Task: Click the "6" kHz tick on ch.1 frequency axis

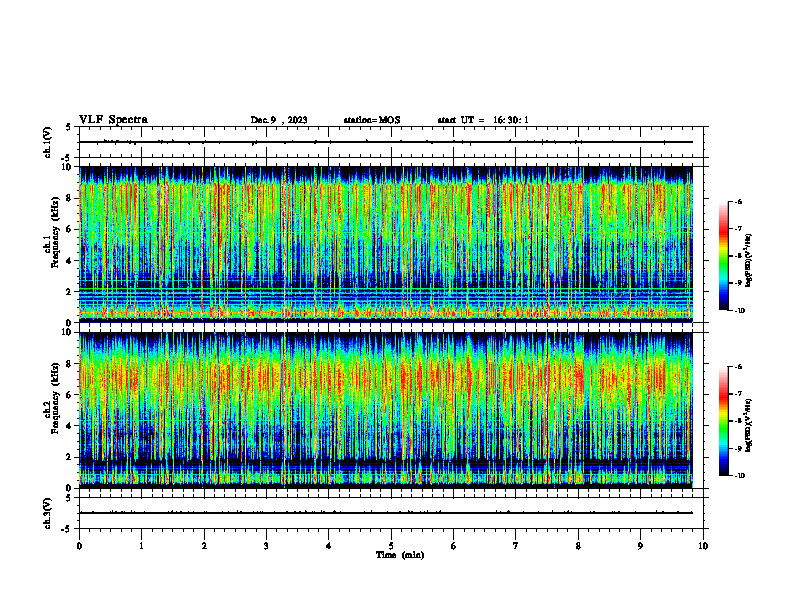Action: (x=70, y=229)
